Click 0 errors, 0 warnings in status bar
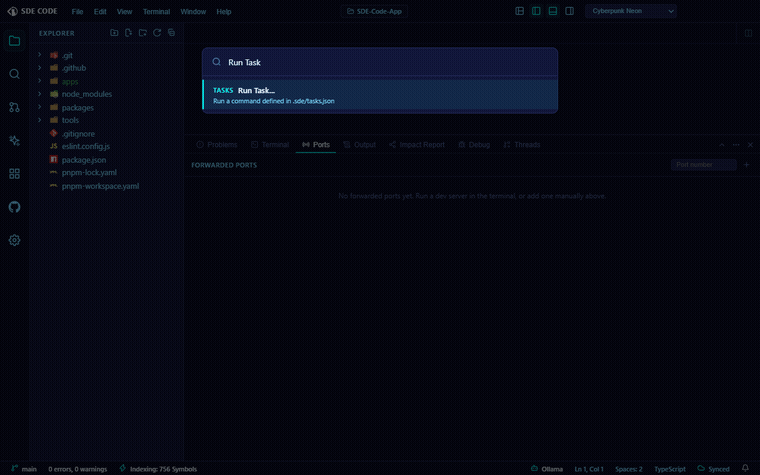The height and width of the screenshot is (475, 760). [x=78, y=469]
